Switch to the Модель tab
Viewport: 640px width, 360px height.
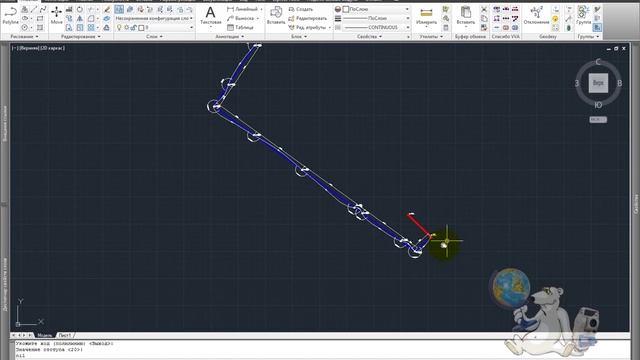44,335
